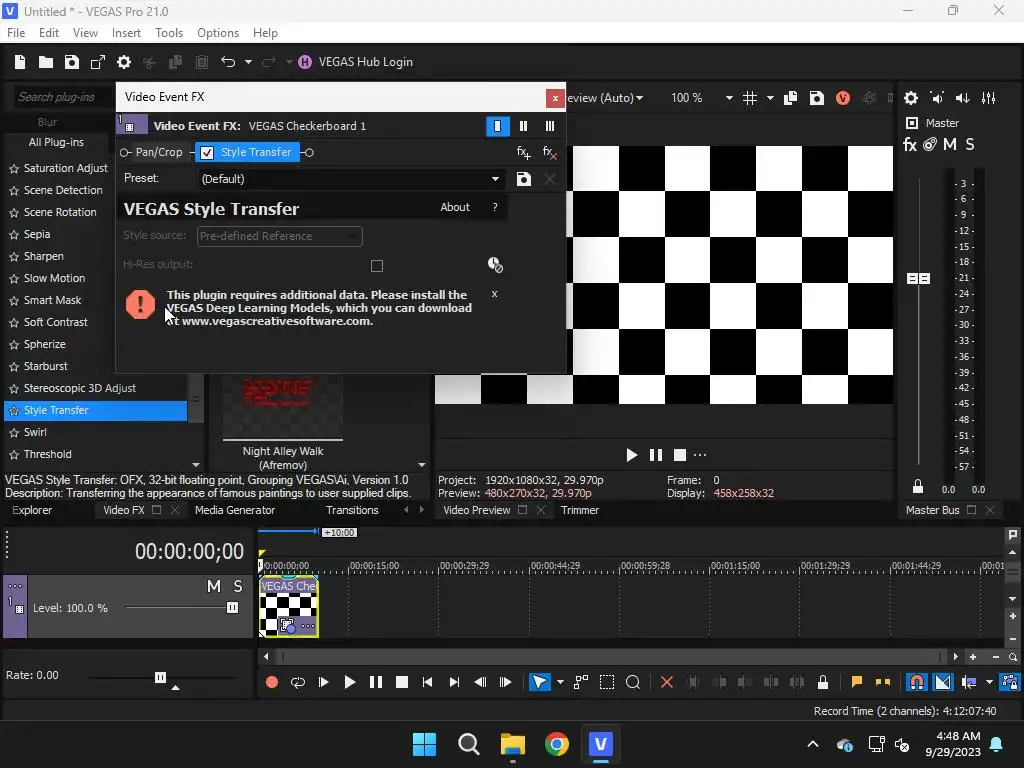
Task: Undo the last action
Action: point(228,62)
